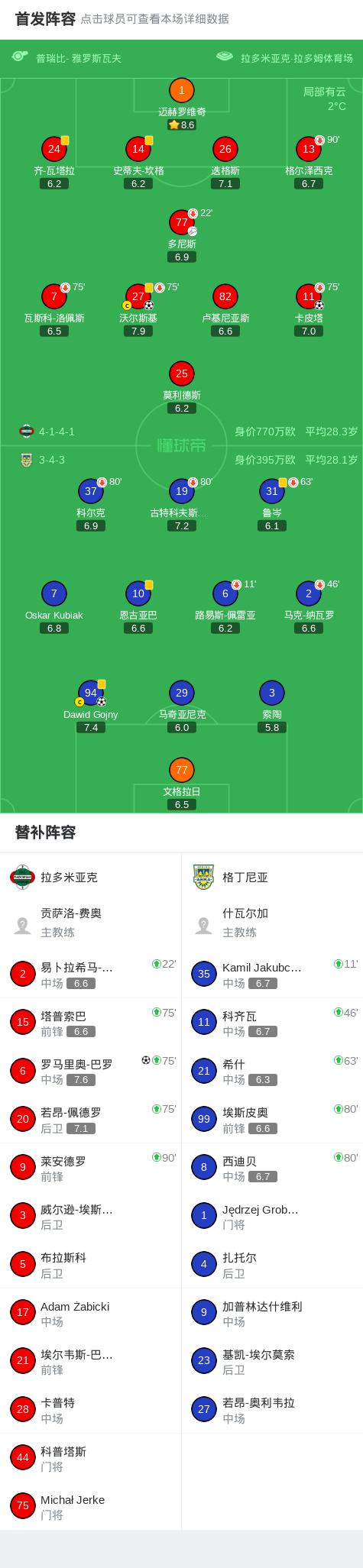View substitute Kamil Jakubczyk number 35
Viewport: 363px width, 1568px height.
click(204, 974)
